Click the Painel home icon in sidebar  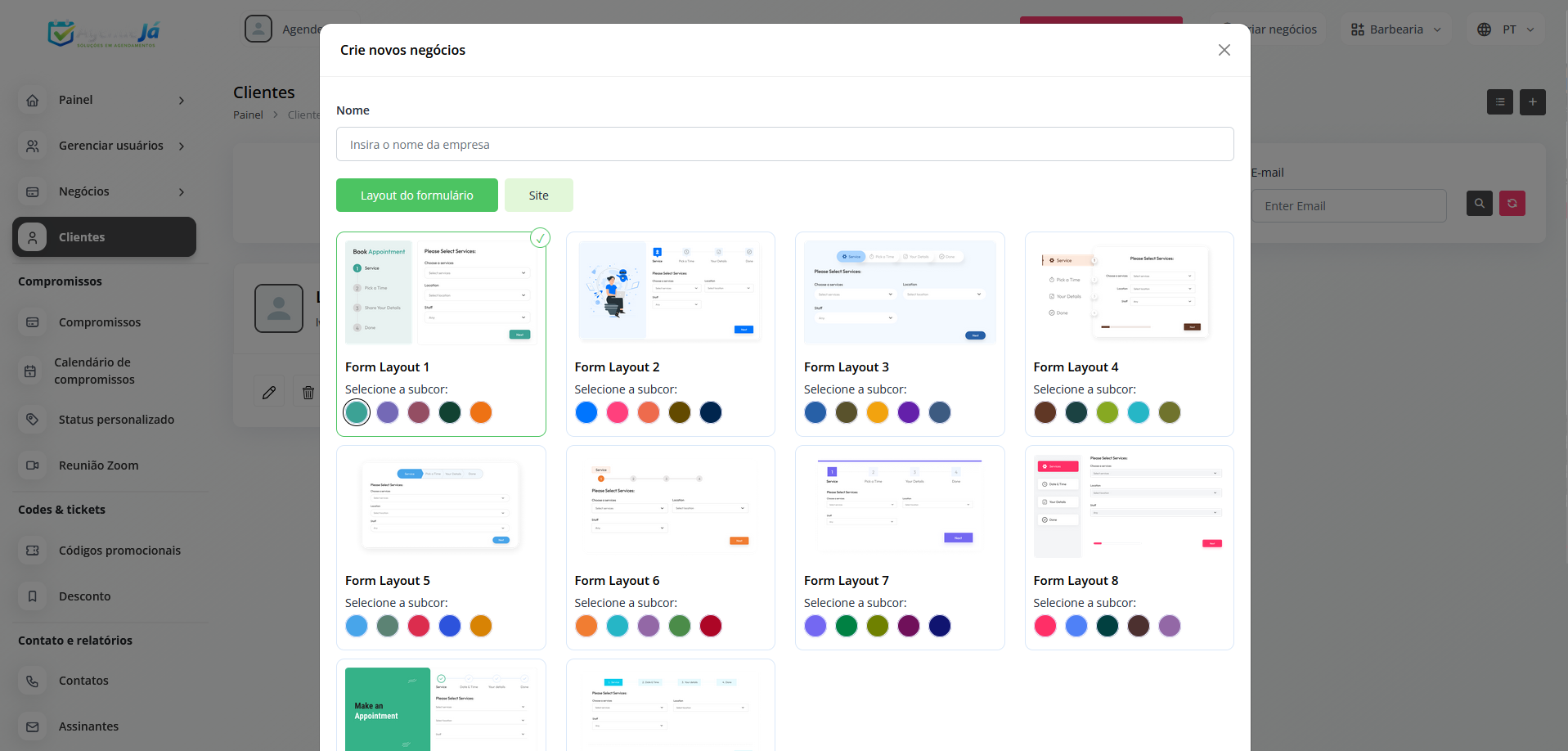click(x=33, y=100)
